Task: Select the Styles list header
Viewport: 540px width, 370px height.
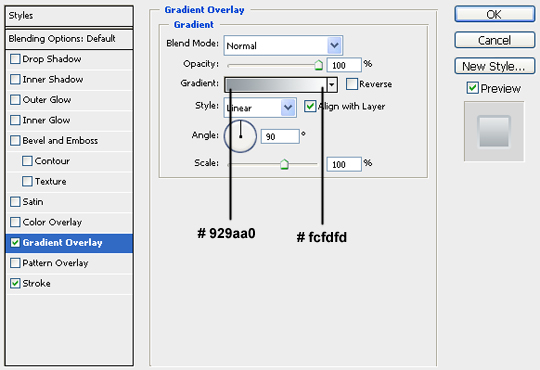Action: (x=69, y=16)
